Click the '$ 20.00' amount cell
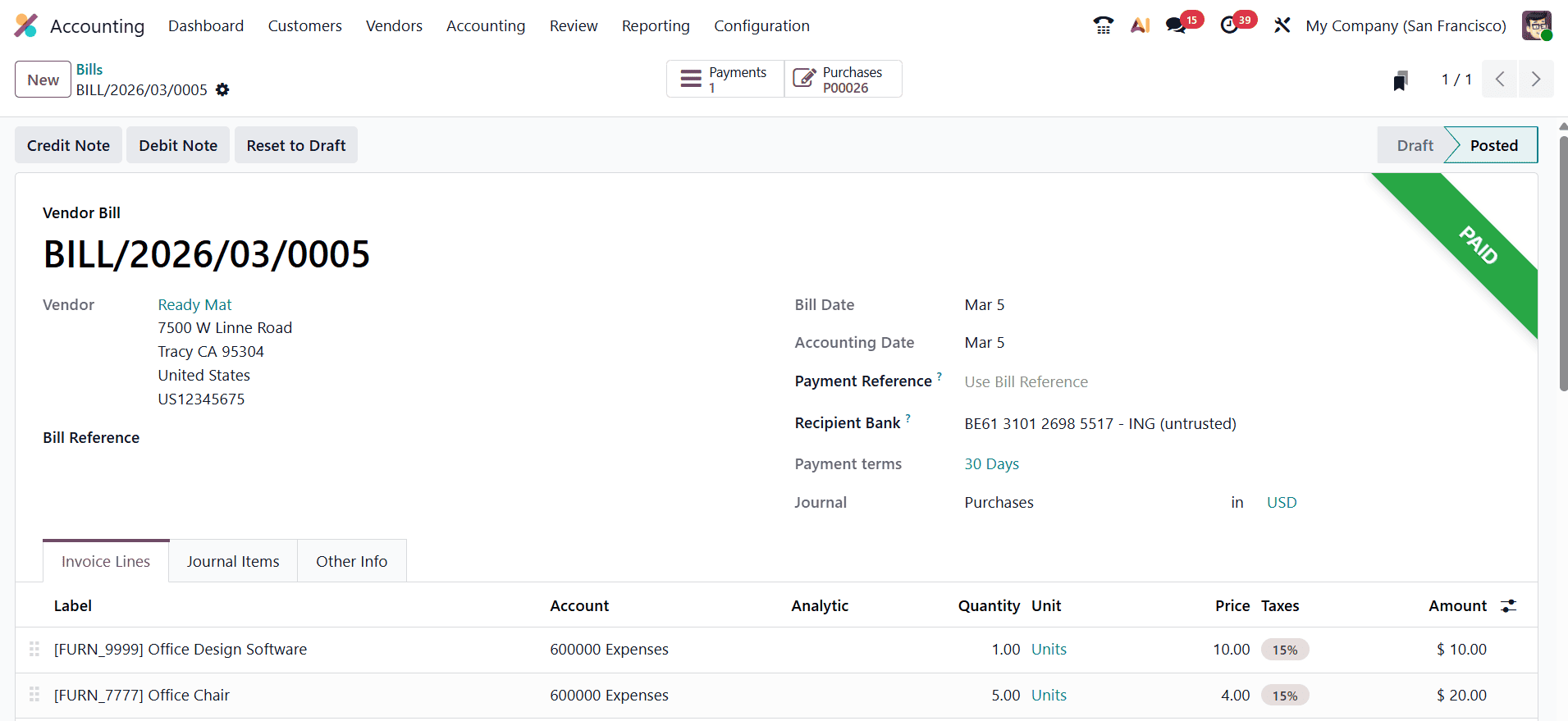The width and height of the screenshot is (1568, 721). (1461, 695)
